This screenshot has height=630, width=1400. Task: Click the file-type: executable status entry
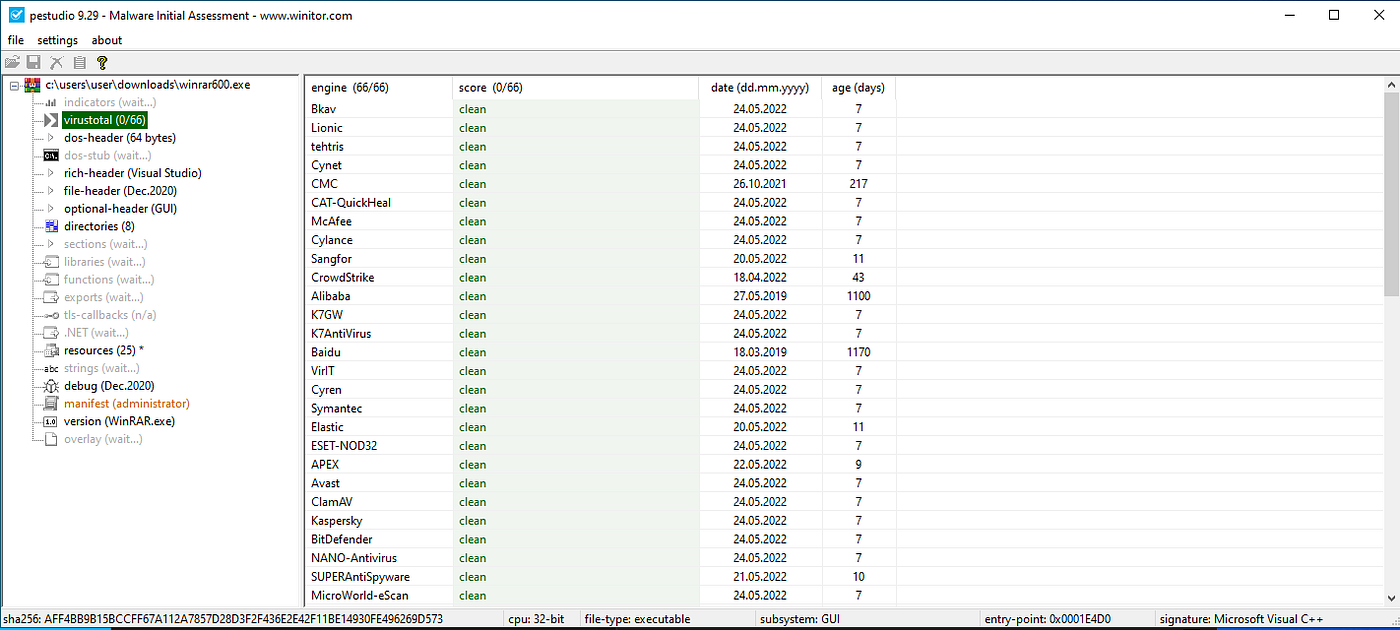click(637, 619)
